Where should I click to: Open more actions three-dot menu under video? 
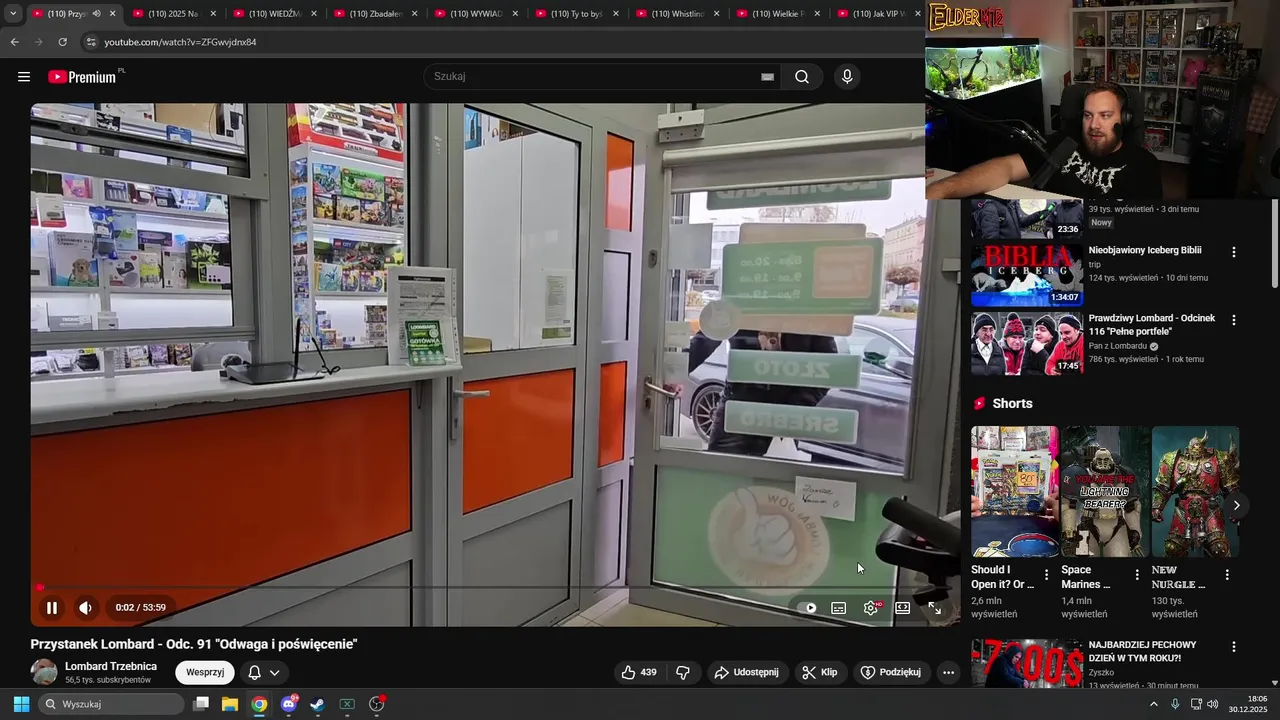948,672
